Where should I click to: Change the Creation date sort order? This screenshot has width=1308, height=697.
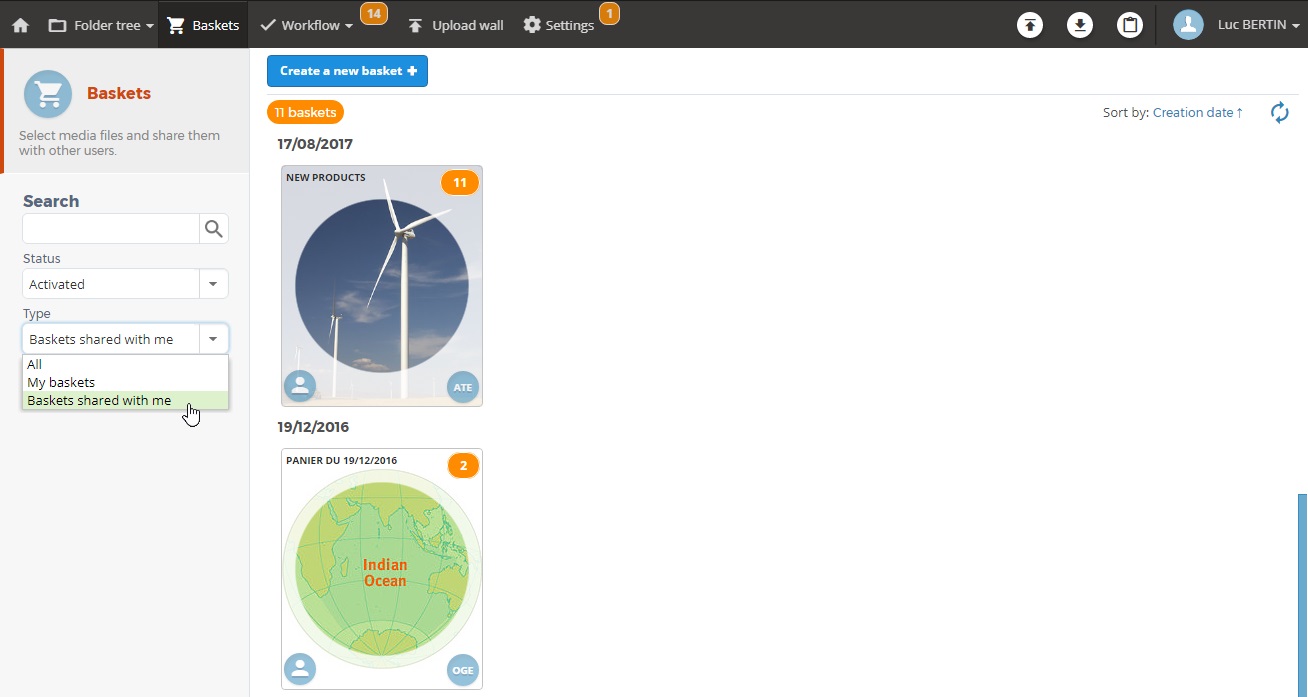click(1197, 113)
